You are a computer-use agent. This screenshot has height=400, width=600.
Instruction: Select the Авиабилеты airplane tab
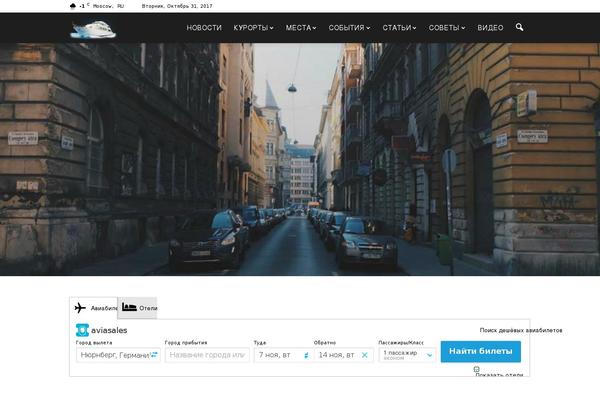(x=93, y=308)
